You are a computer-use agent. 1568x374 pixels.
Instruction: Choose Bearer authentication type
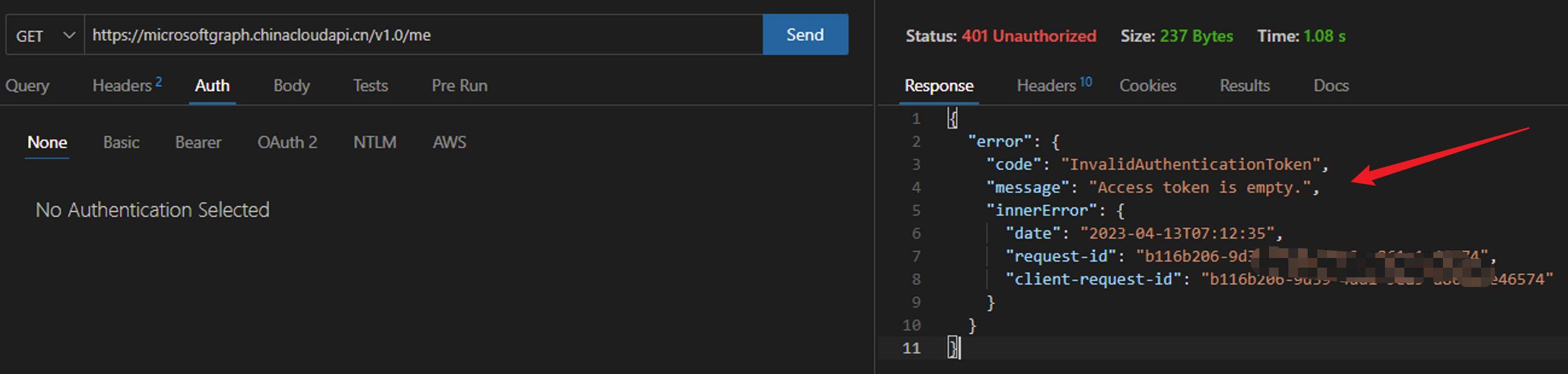tap(198, 143)
